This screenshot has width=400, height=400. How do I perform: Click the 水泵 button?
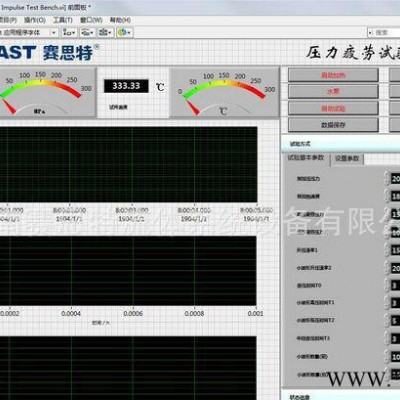333,91
